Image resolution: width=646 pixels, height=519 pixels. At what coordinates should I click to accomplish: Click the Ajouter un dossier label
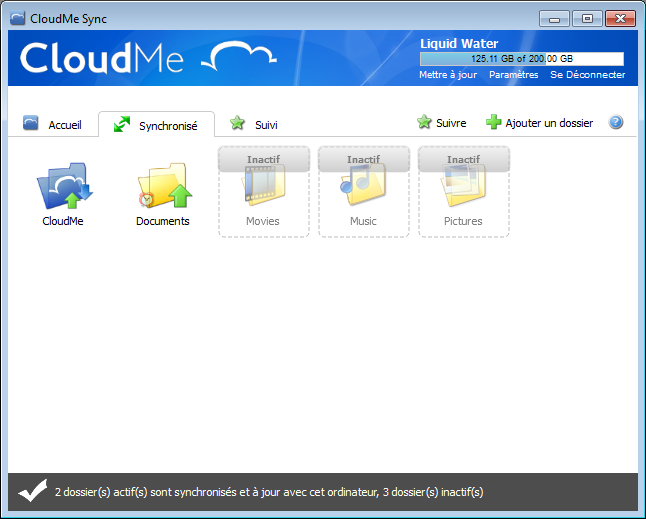click(x=549, y=123)
